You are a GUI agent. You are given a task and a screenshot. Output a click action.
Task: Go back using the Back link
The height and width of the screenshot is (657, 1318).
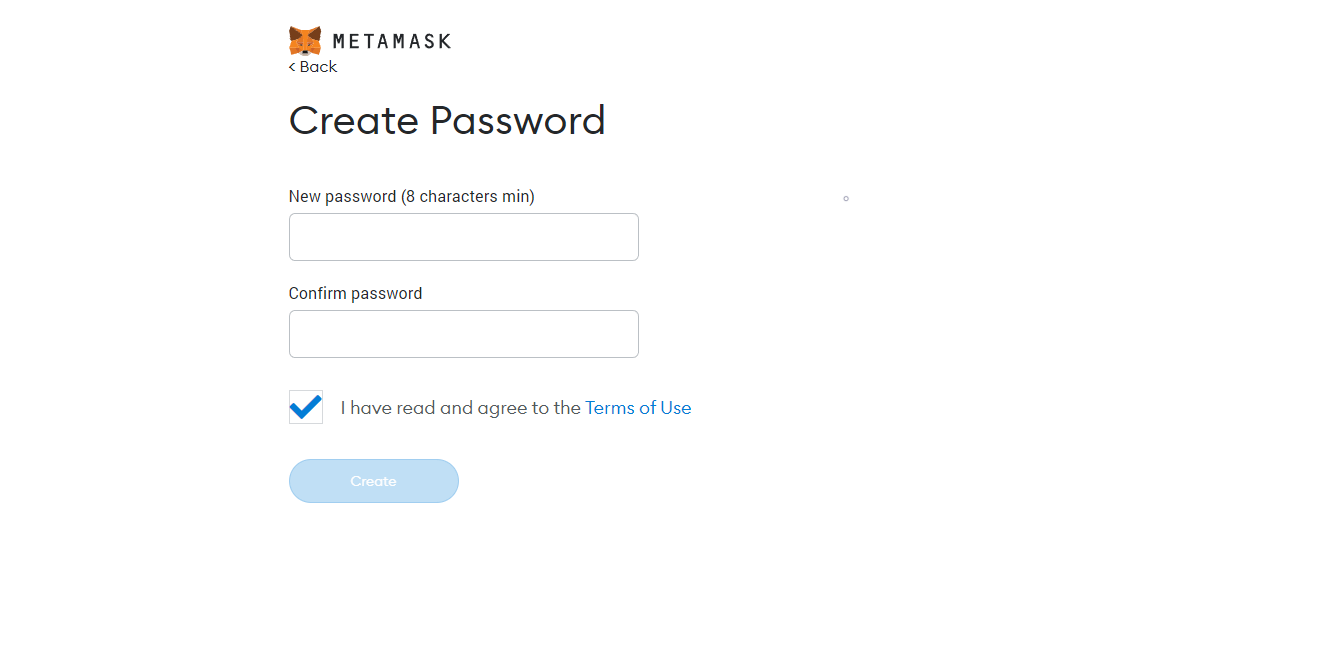tap(313, 67)
